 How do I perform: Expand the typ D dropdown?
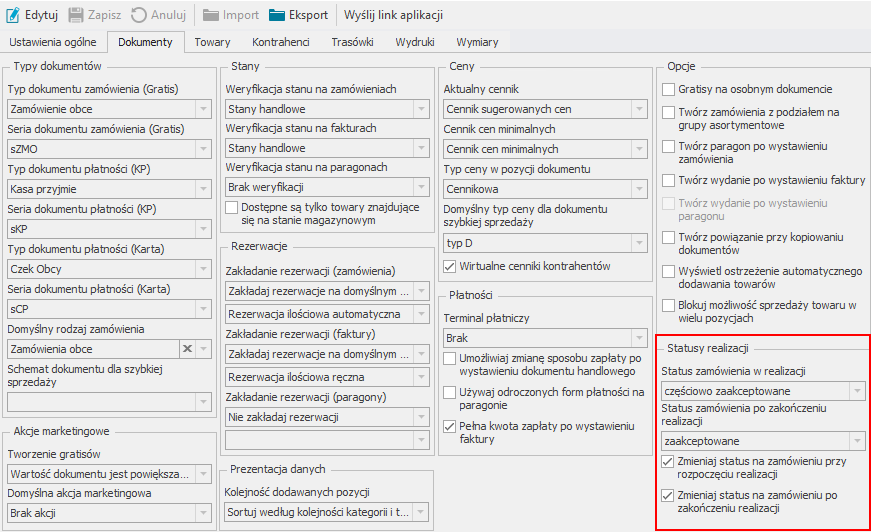[x=639, y=243]
